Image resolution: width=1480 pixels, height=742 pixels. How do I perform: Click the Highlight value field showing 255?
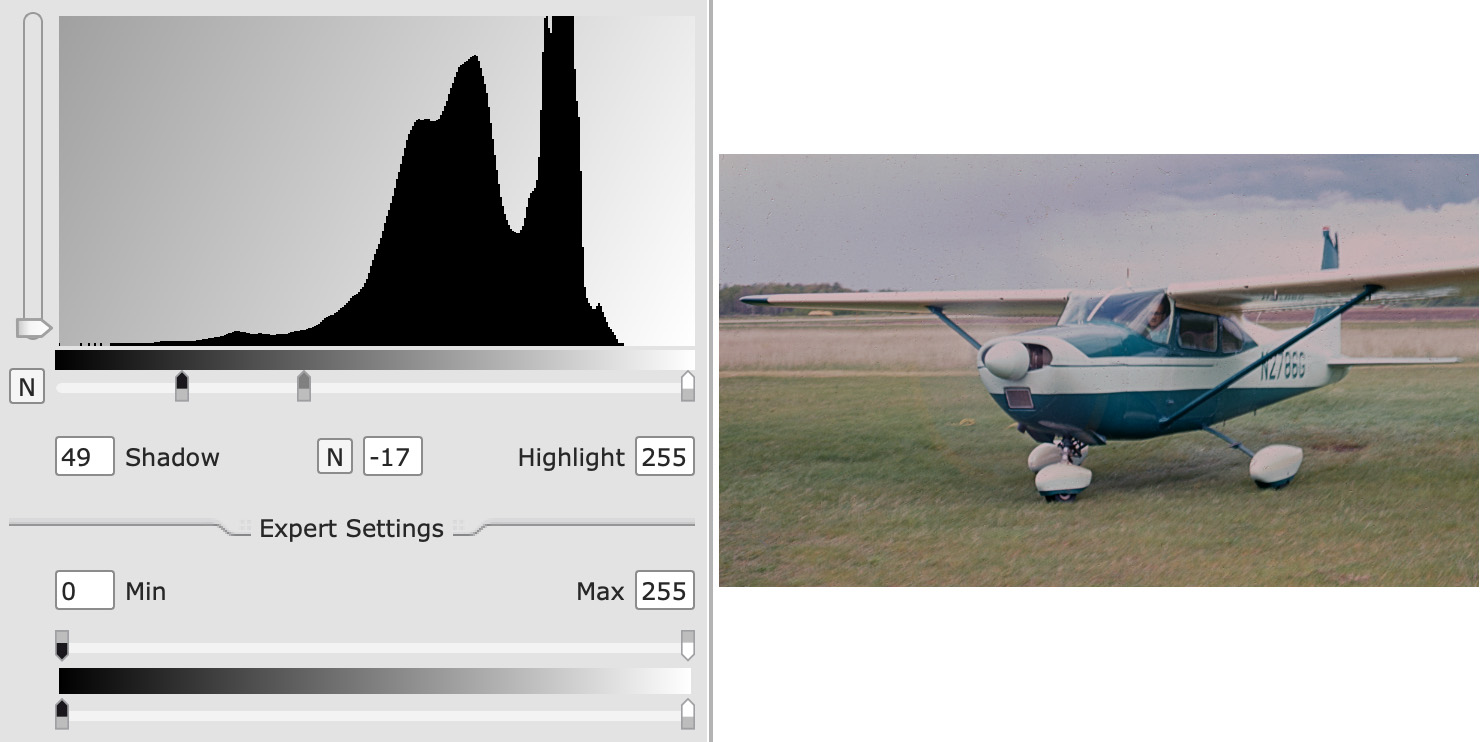coord(664,457)
